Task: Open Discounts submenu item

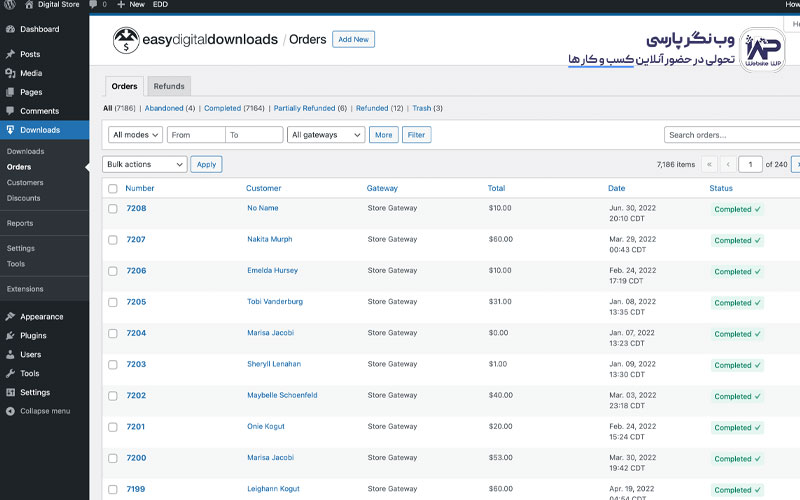Action: (x=23, y=198)
